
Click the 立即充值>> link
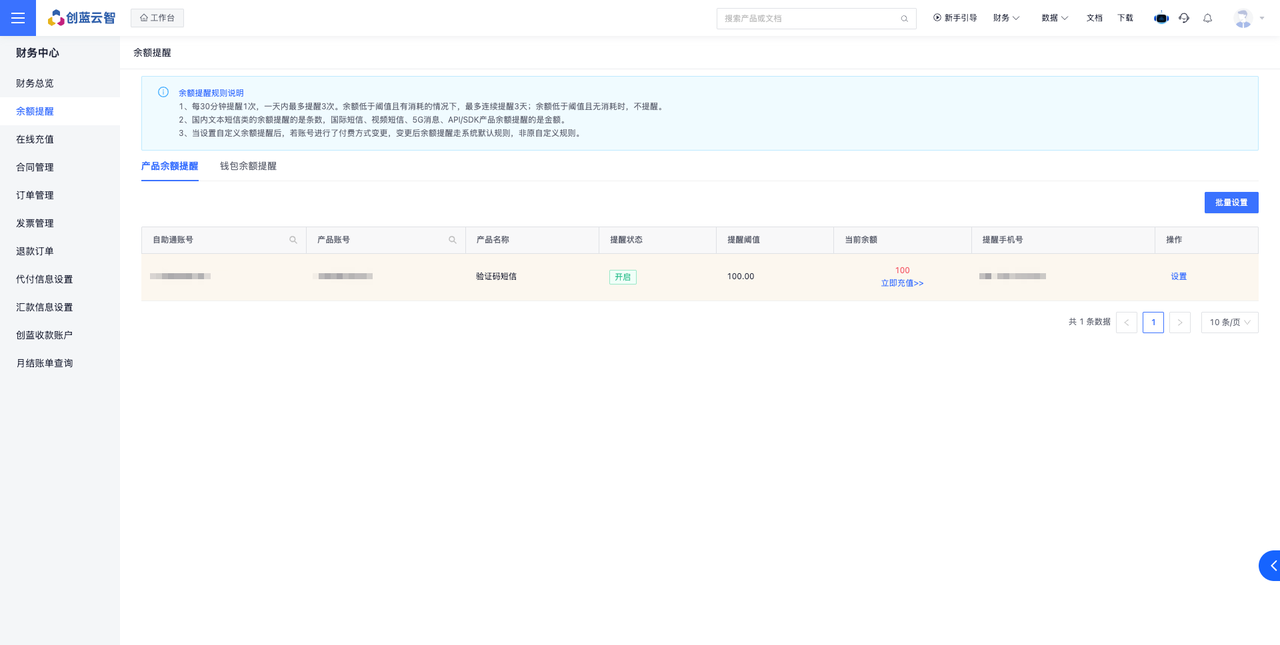click(902, 283)
